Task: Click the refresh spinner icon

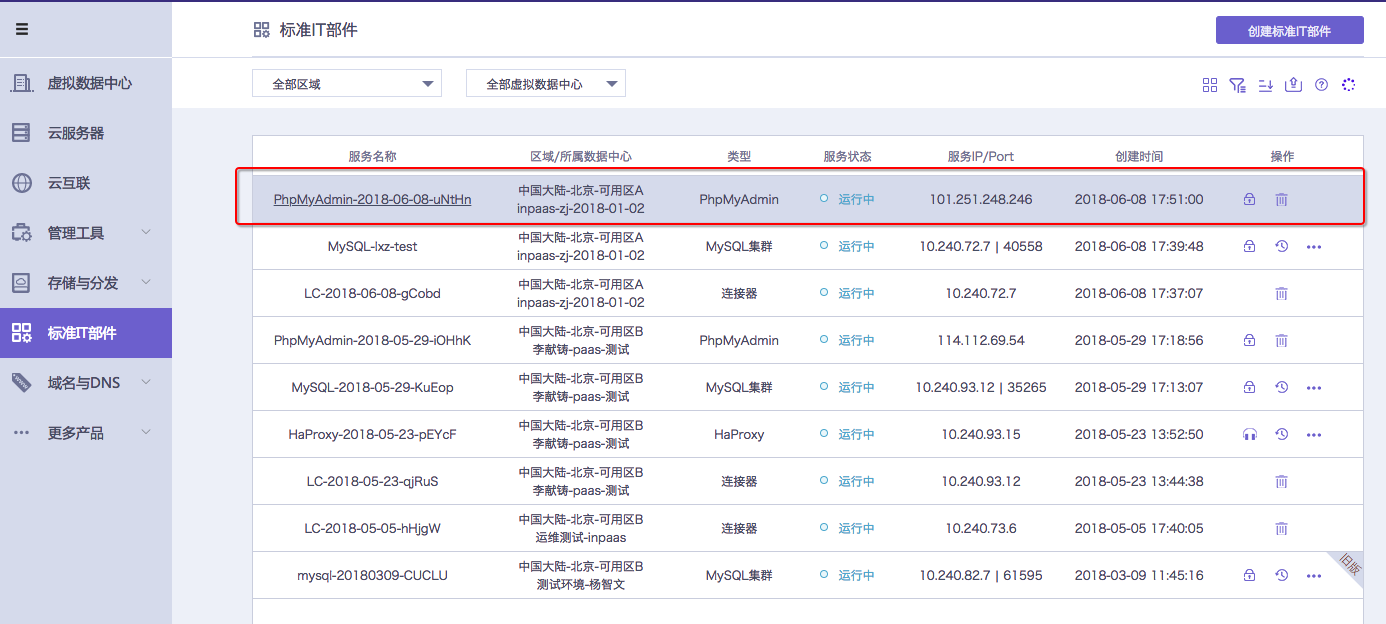Action: pyautogui.click(x=1349, y=85)
